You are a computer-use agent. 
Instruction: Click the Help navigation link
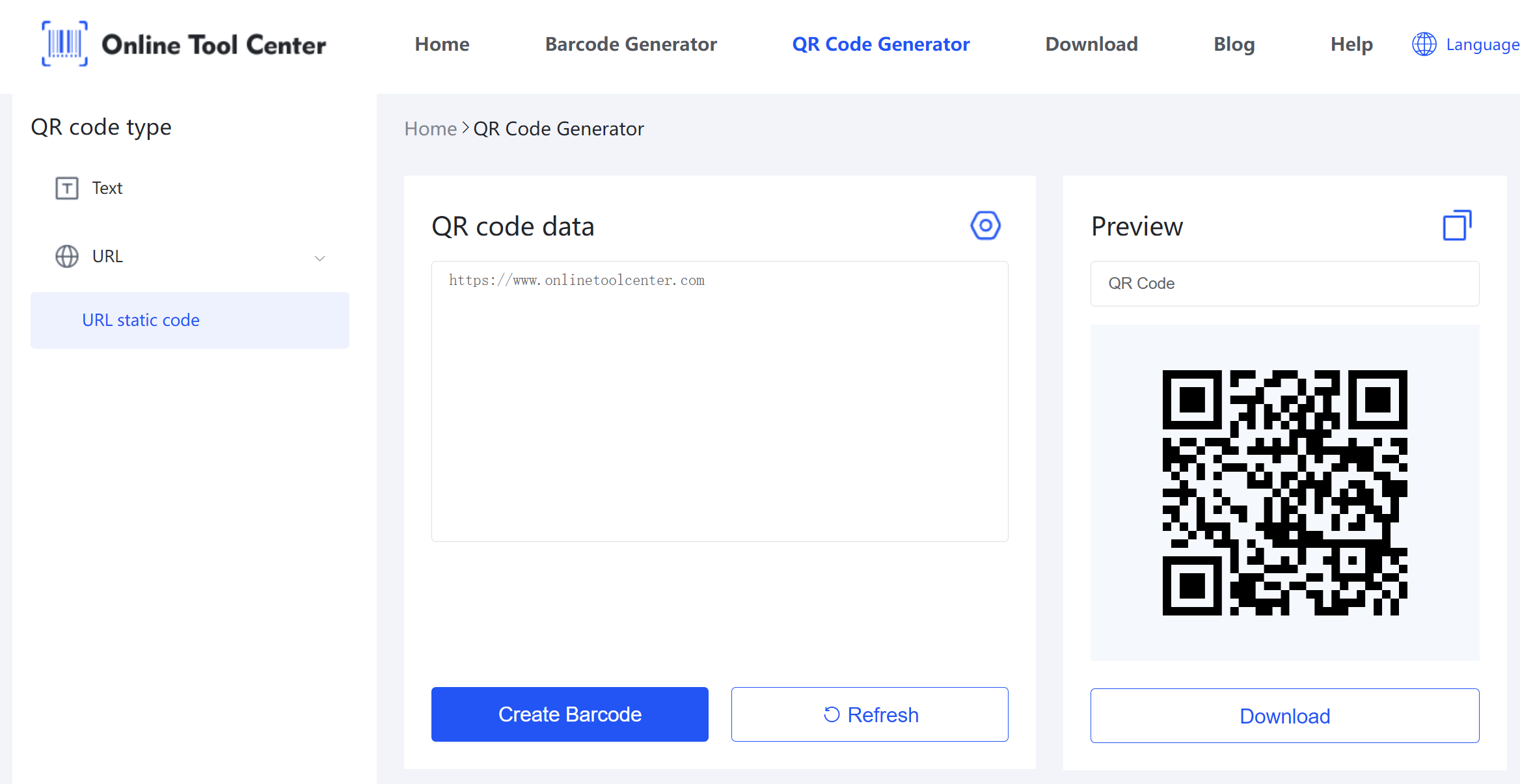1351,44
